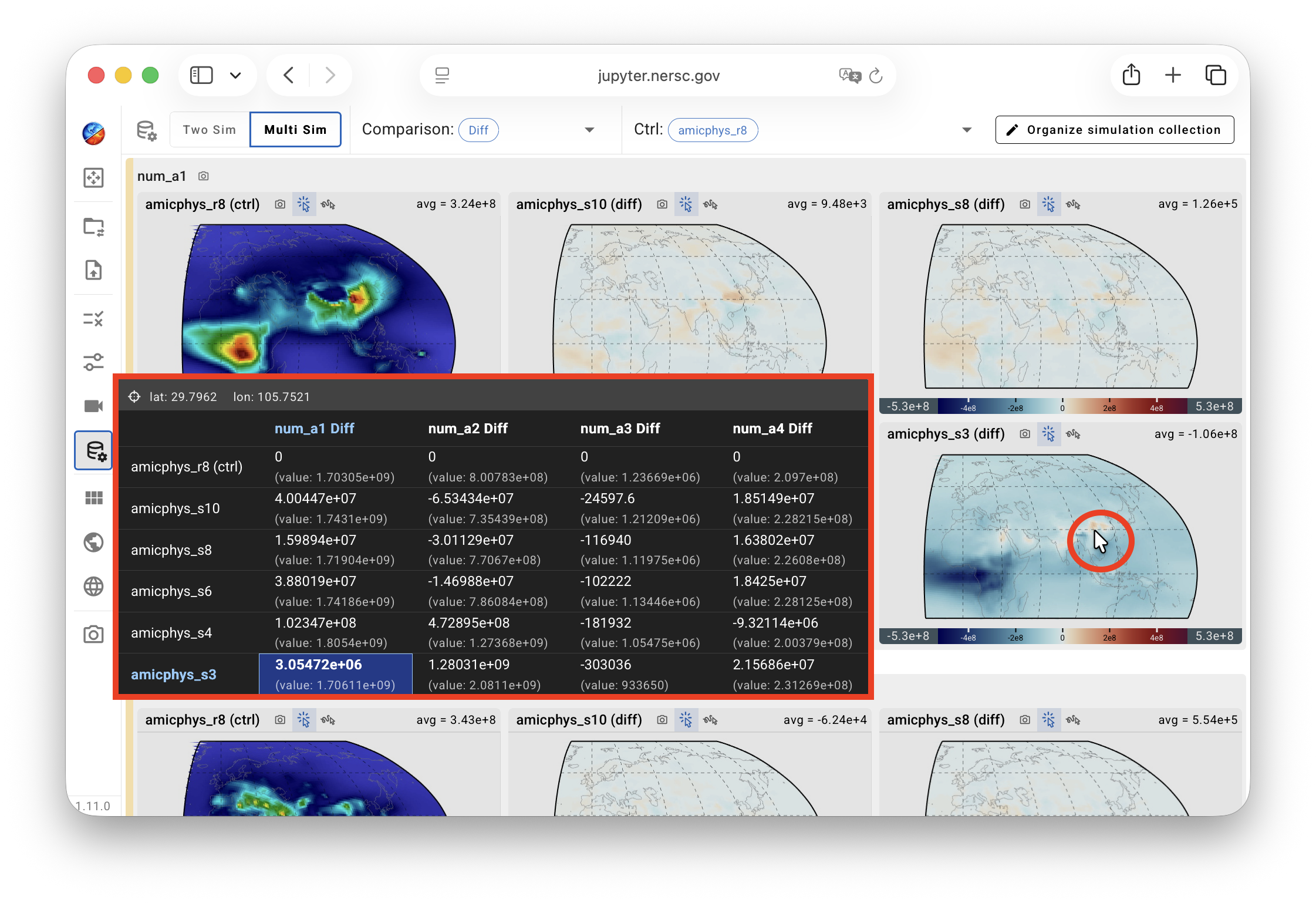1316x903 pixels.
Task: Open the checklist with check and cross icon
Action: coord(93,319)
